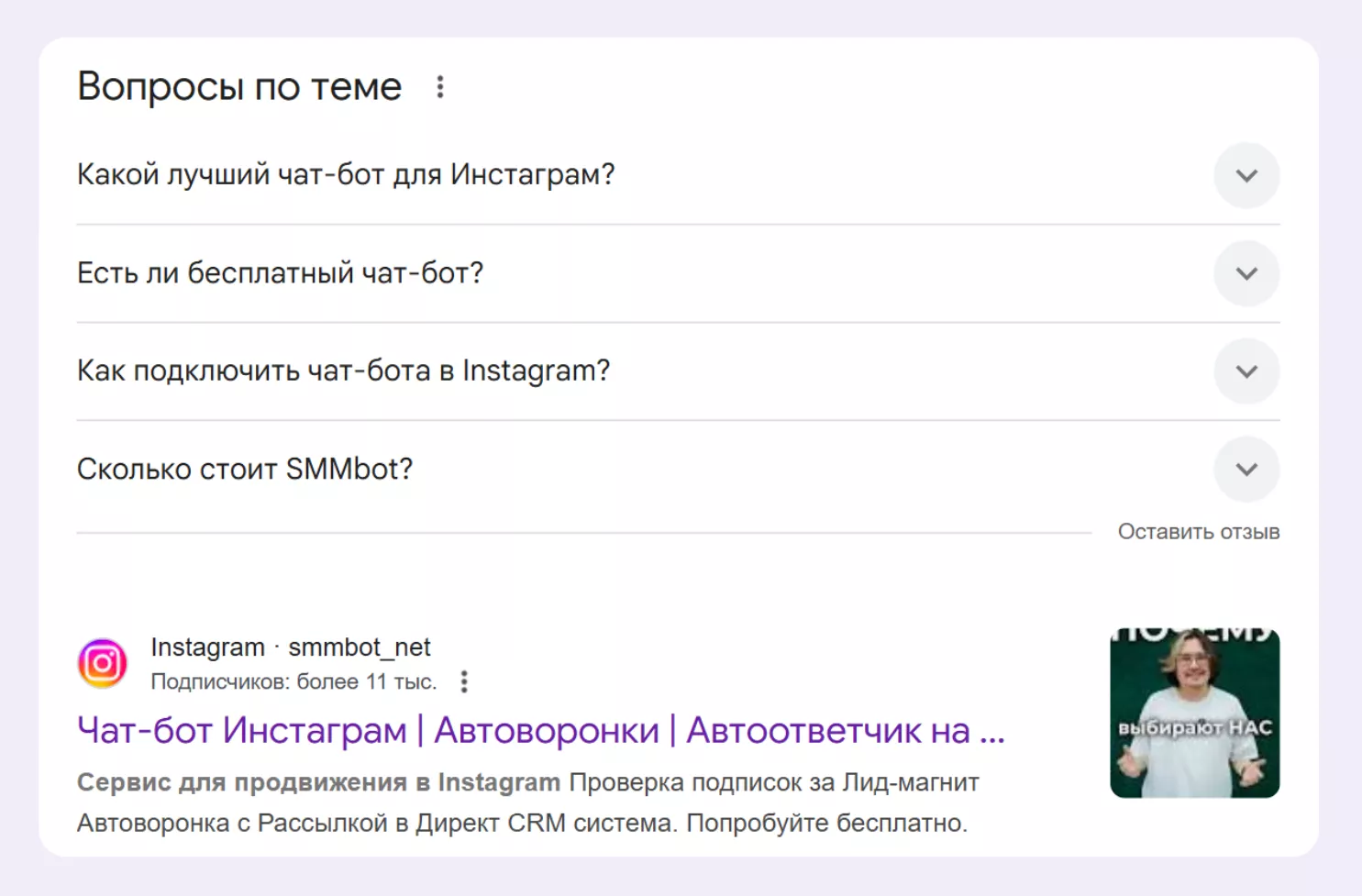Expand chevron for 'Как подключить чат-бота в Instagram?'
The height and width of the screenshot is (896, 1362).
[x=1246, y=371]
